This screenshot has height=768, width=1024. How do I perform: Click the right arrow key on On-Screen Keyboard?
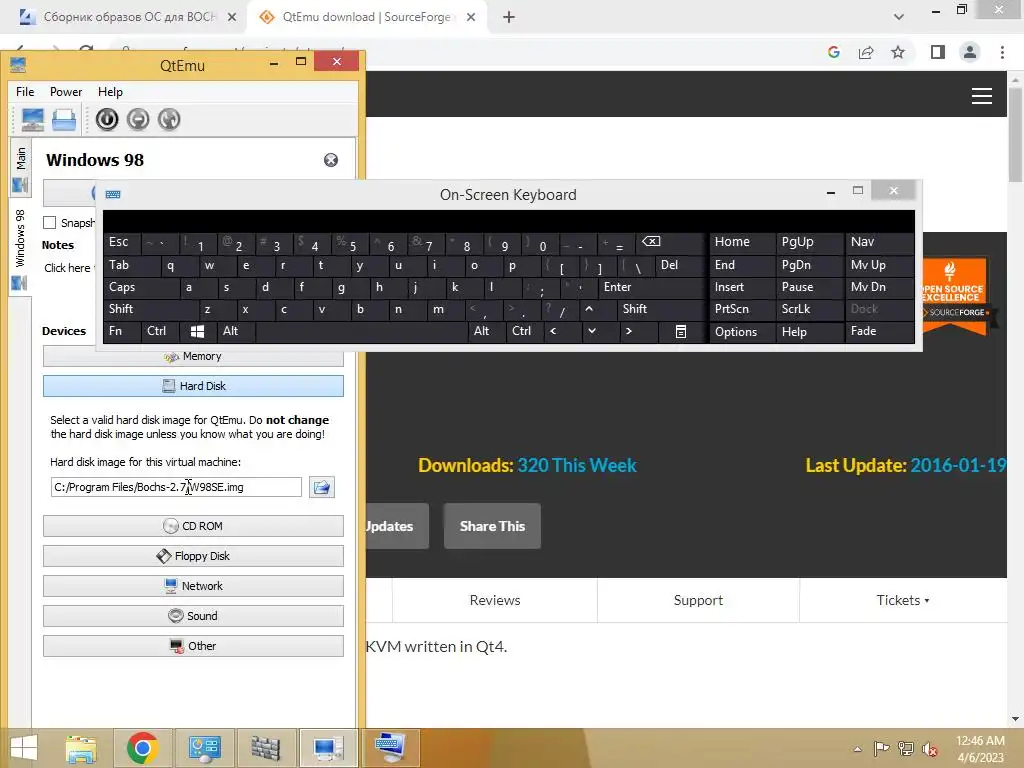[629, 331]
